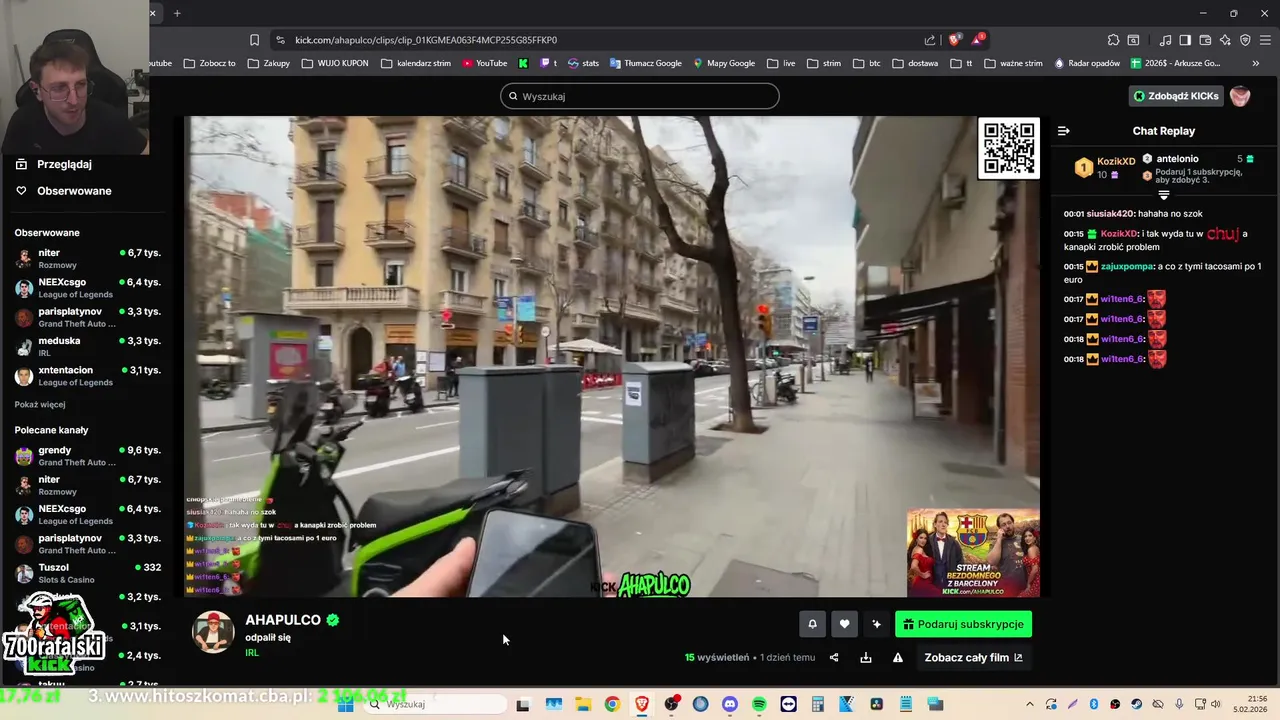The height and width of the screenshot is (720, 1280).
Task: Open the YouTube bookmark
Action: tap(484, 63)
